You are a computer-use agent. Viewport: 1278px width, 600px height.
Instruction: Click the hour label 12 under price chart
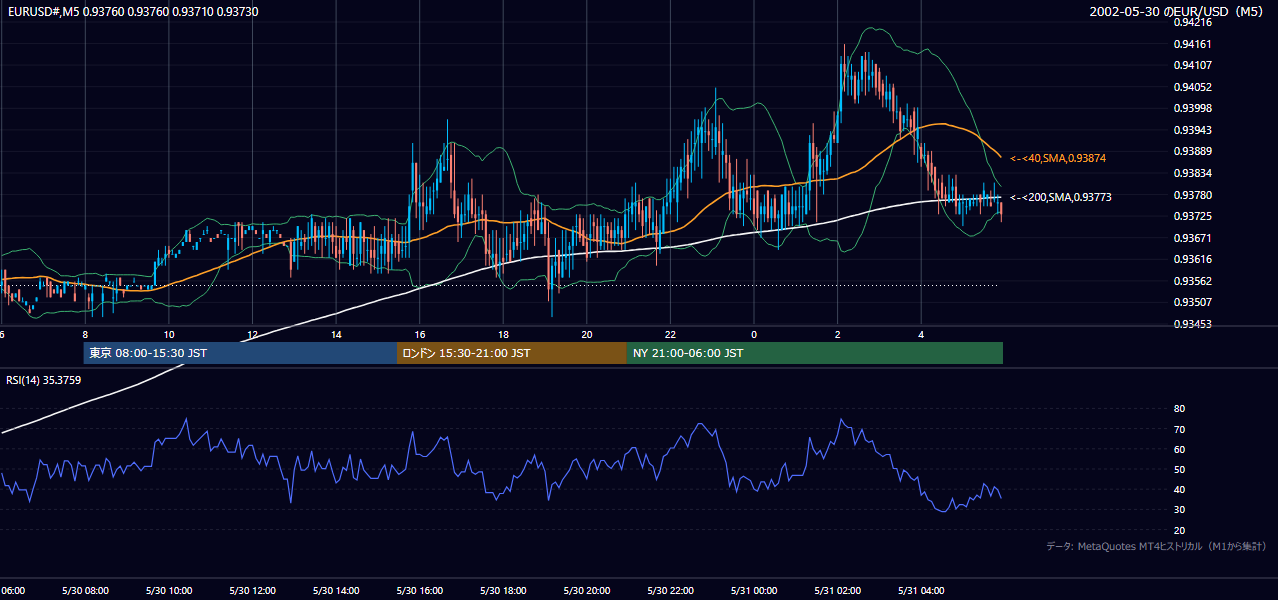(x=252, y=335)
